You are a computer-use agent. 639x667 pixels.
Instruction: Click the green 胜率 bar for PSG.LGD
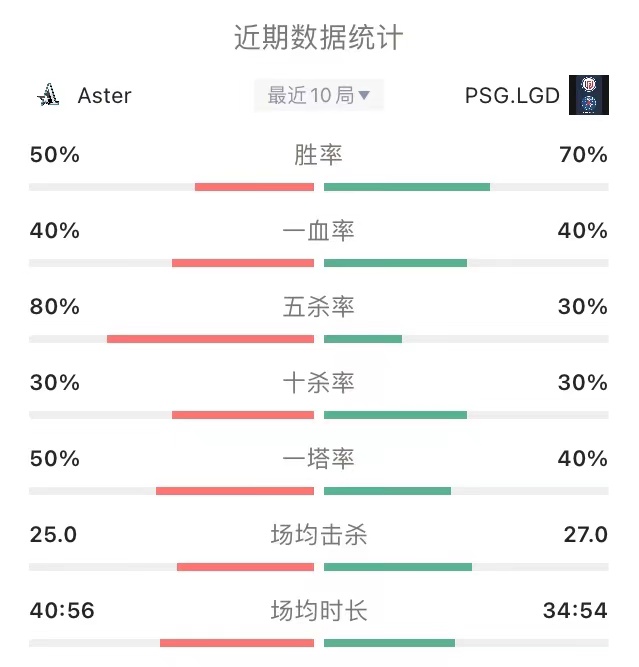407,187
